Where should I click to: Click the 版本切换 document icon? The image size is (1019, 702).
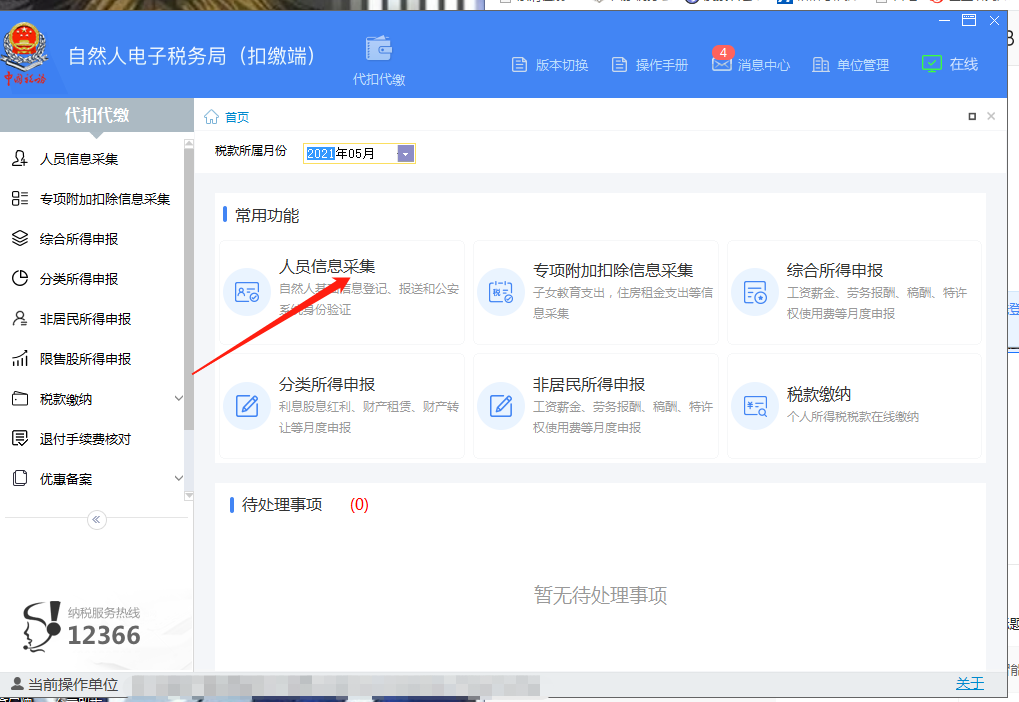coord(519,65)
